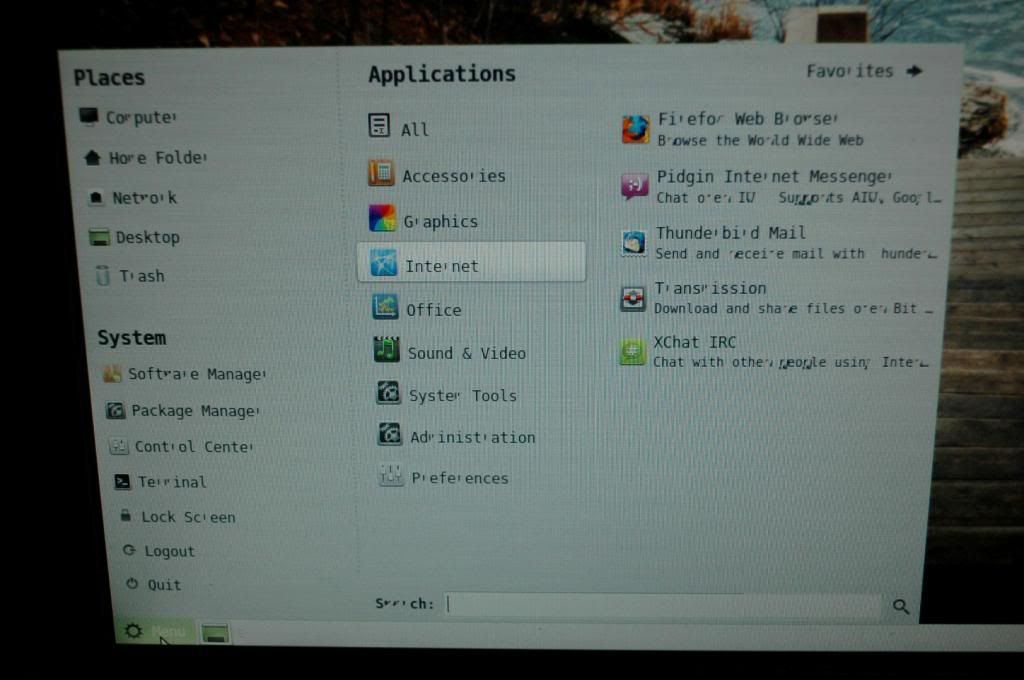Image resolution: width=1024 pixels, height=680 pixels.
Task: Click the Trash can icon
Action: click(x=103, y=275)
